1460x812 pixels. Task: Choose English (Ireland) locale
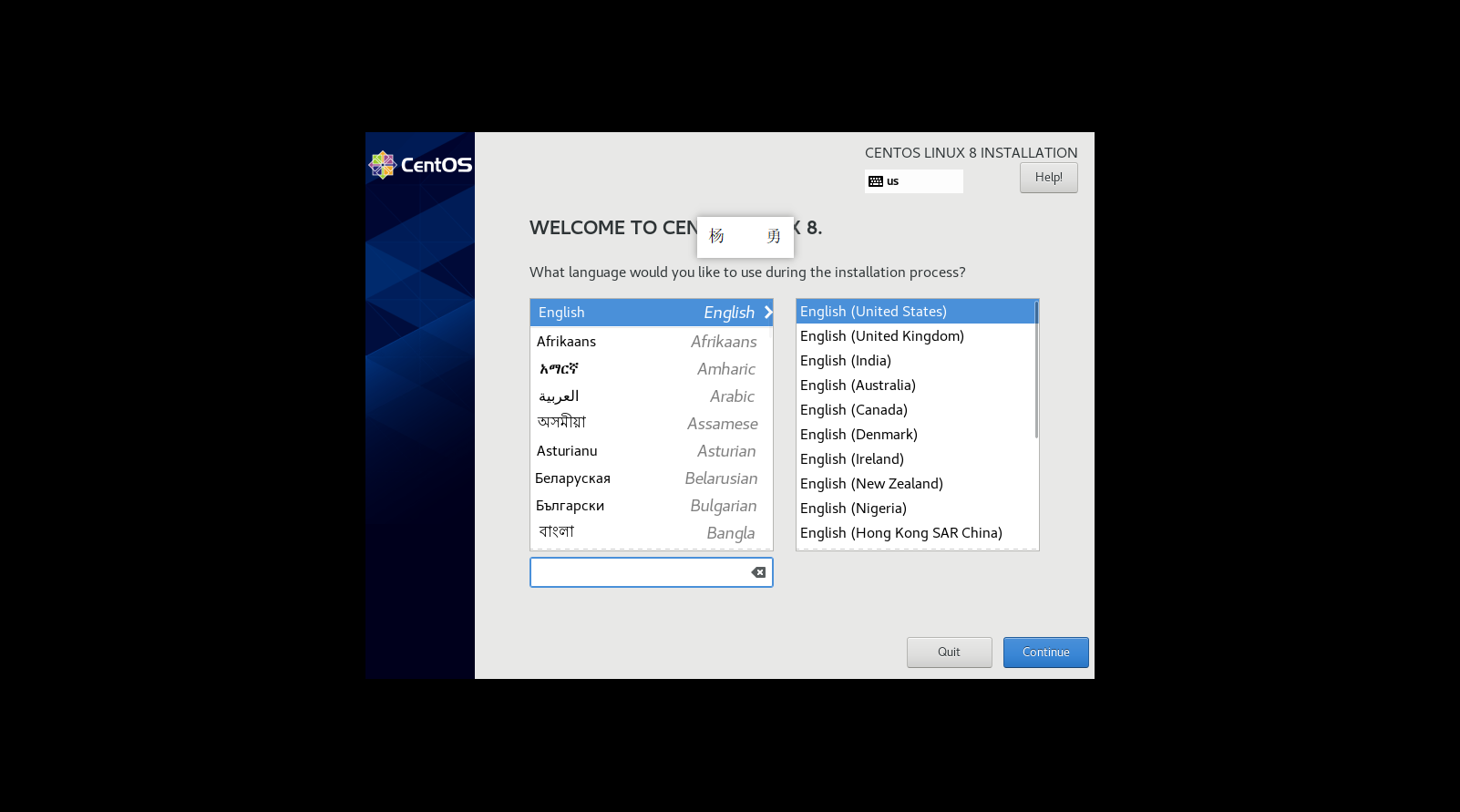coord(916,459)
